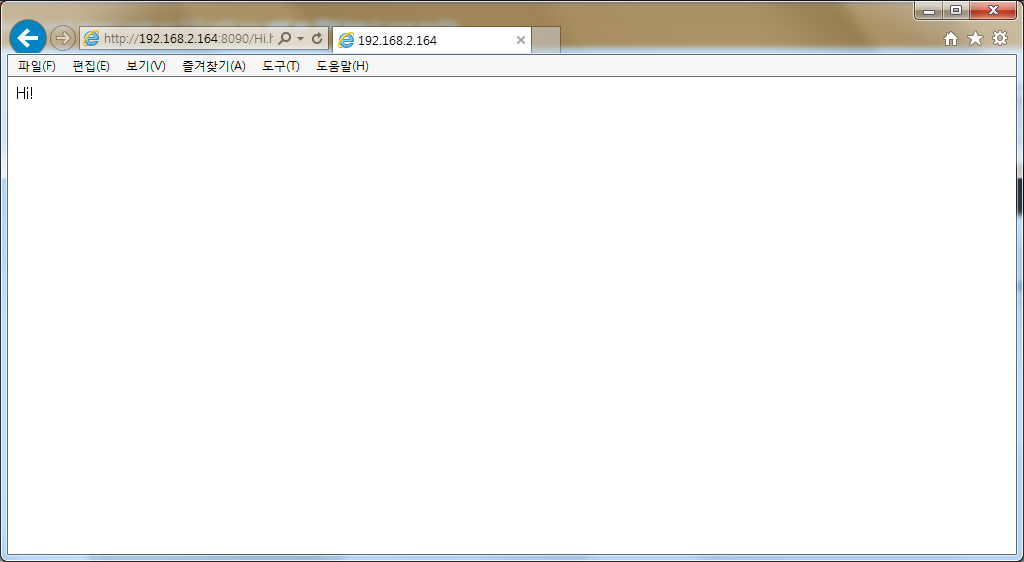The height and width of the screenshot is (562, 1024).
Task: Open the 즐겨찾기(A) menu
Action: [x=214, y=66]
